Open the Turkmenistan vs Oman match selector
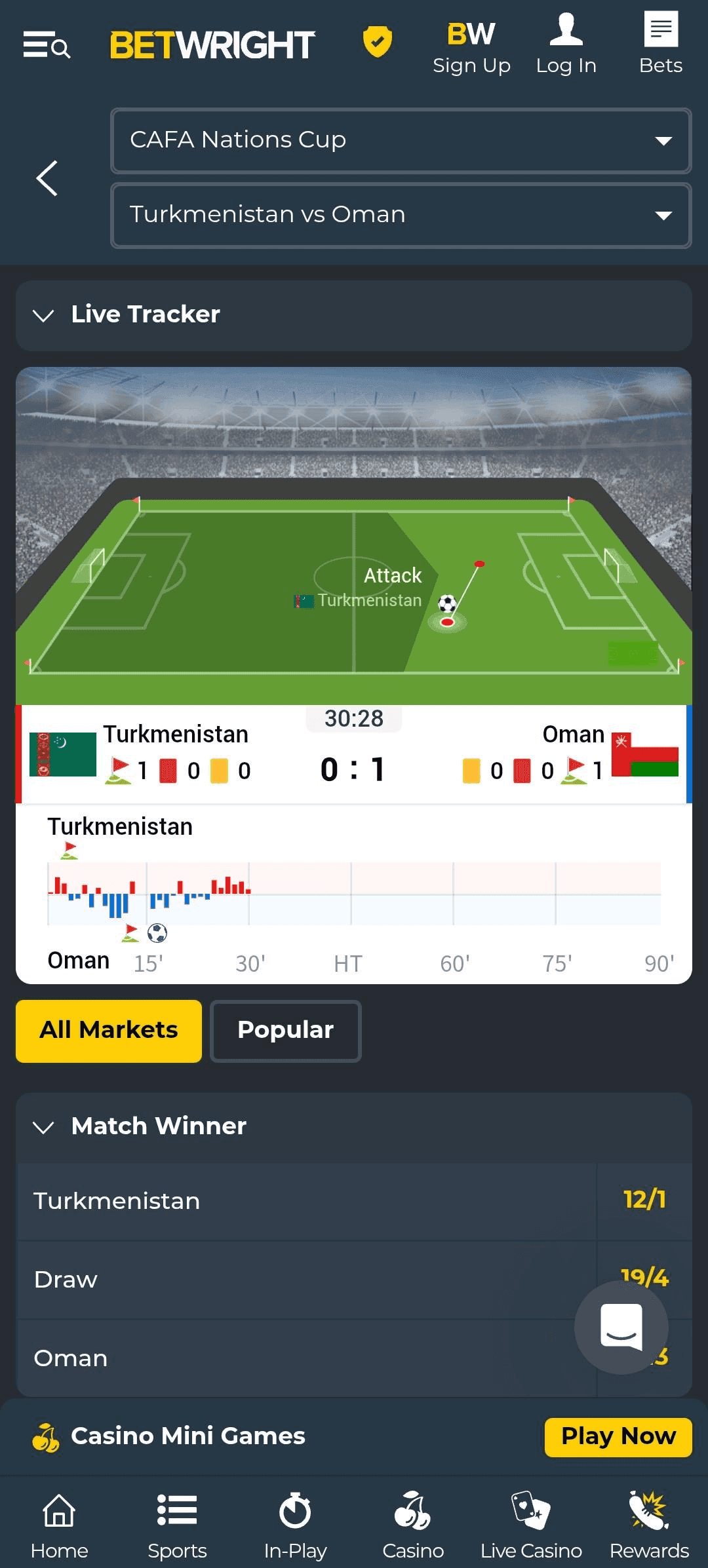 [401, 216]
